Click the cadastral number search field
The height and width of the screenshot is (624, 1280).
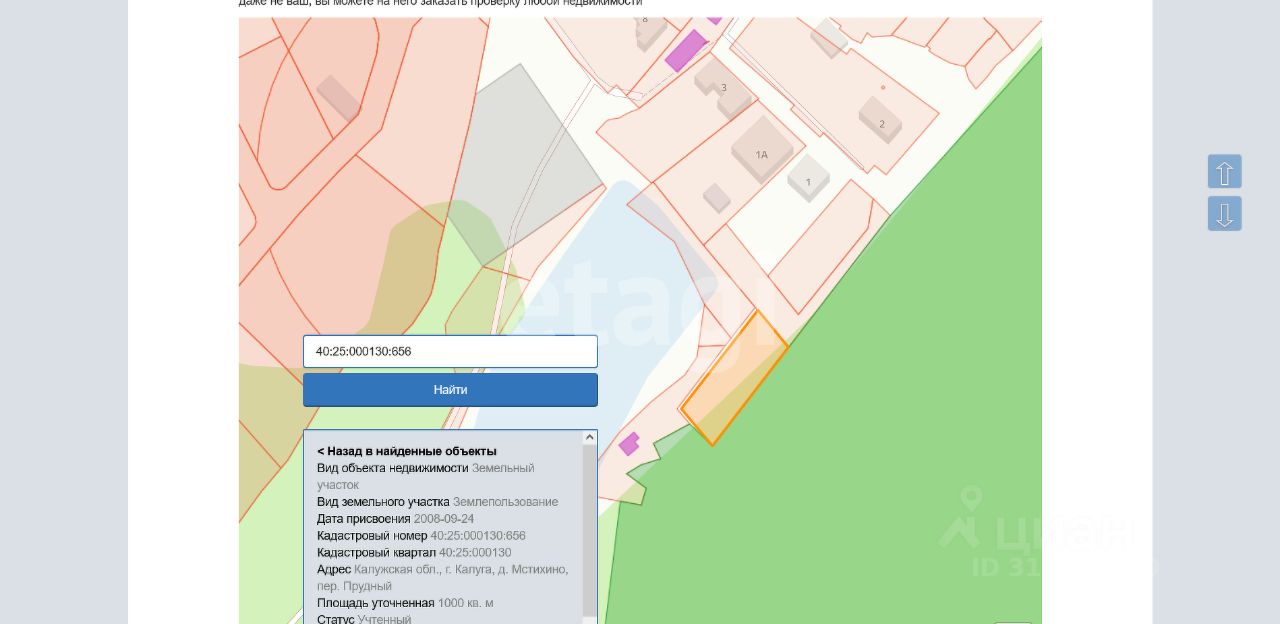(450, 351)
